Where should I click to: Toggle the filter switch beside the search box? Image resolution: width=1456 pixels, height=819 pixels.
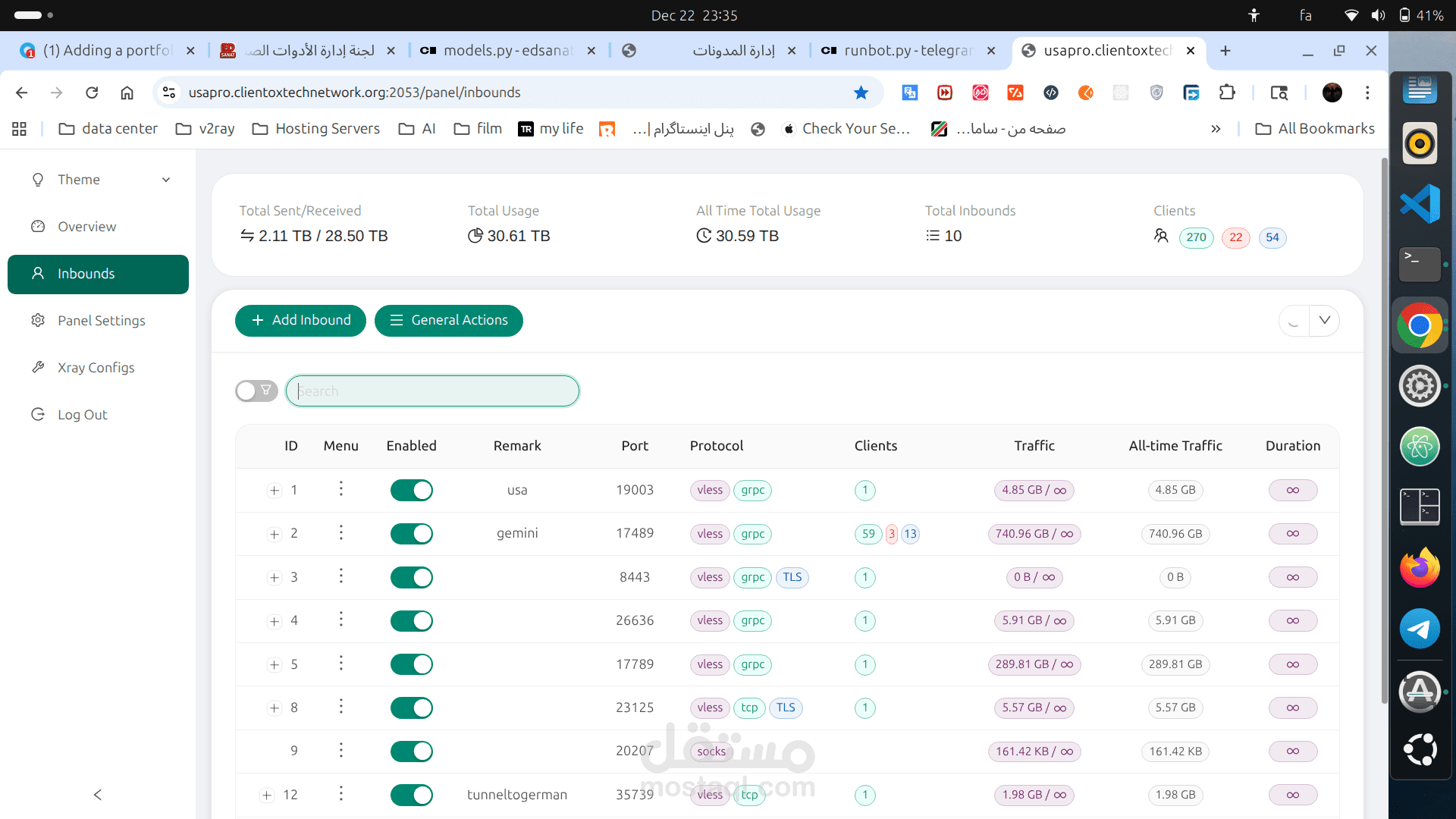tap(256, 391)
